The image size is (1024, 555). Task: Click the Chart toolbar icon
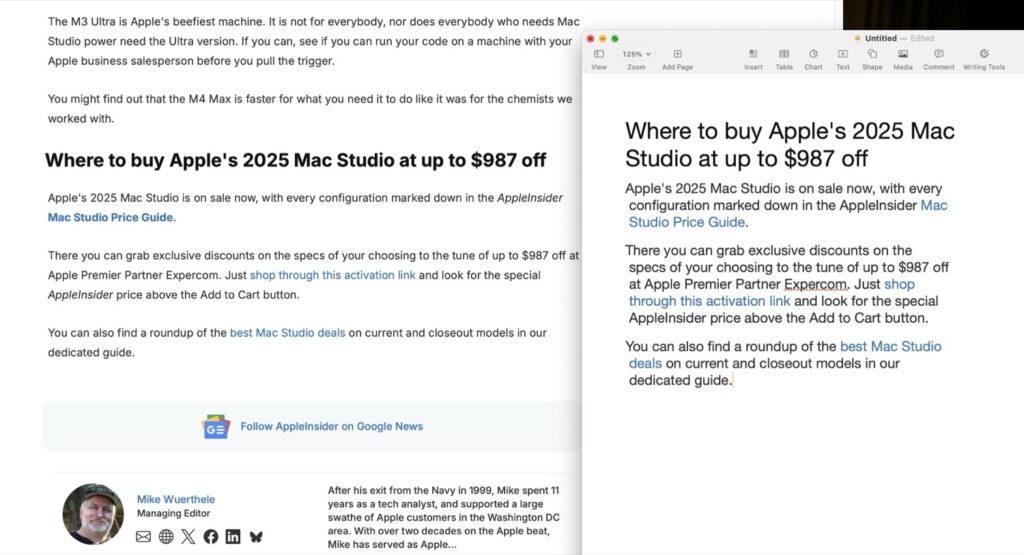813,54
